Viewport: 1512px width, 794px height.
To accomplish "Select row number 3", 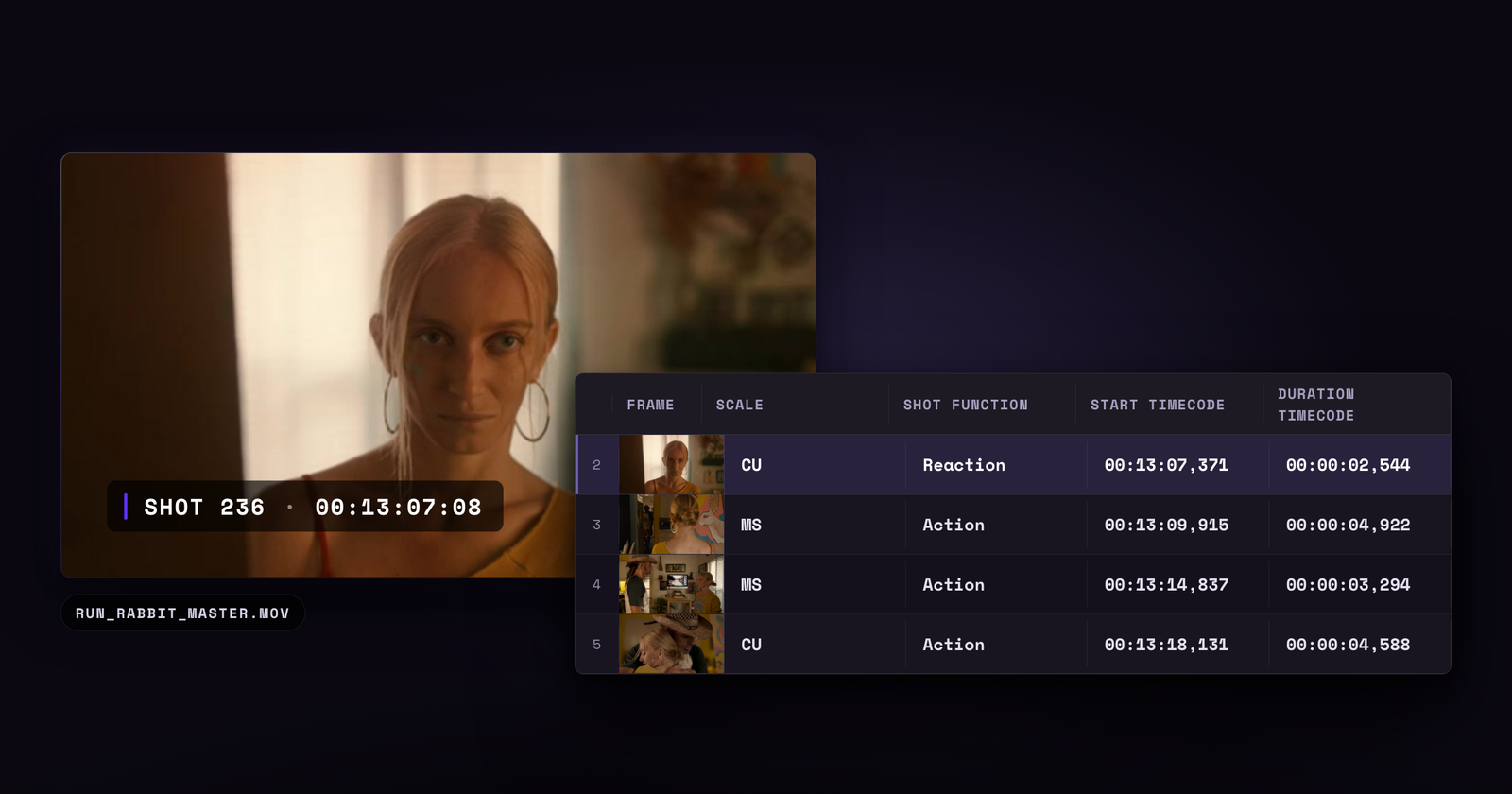I will coord(596,525).
